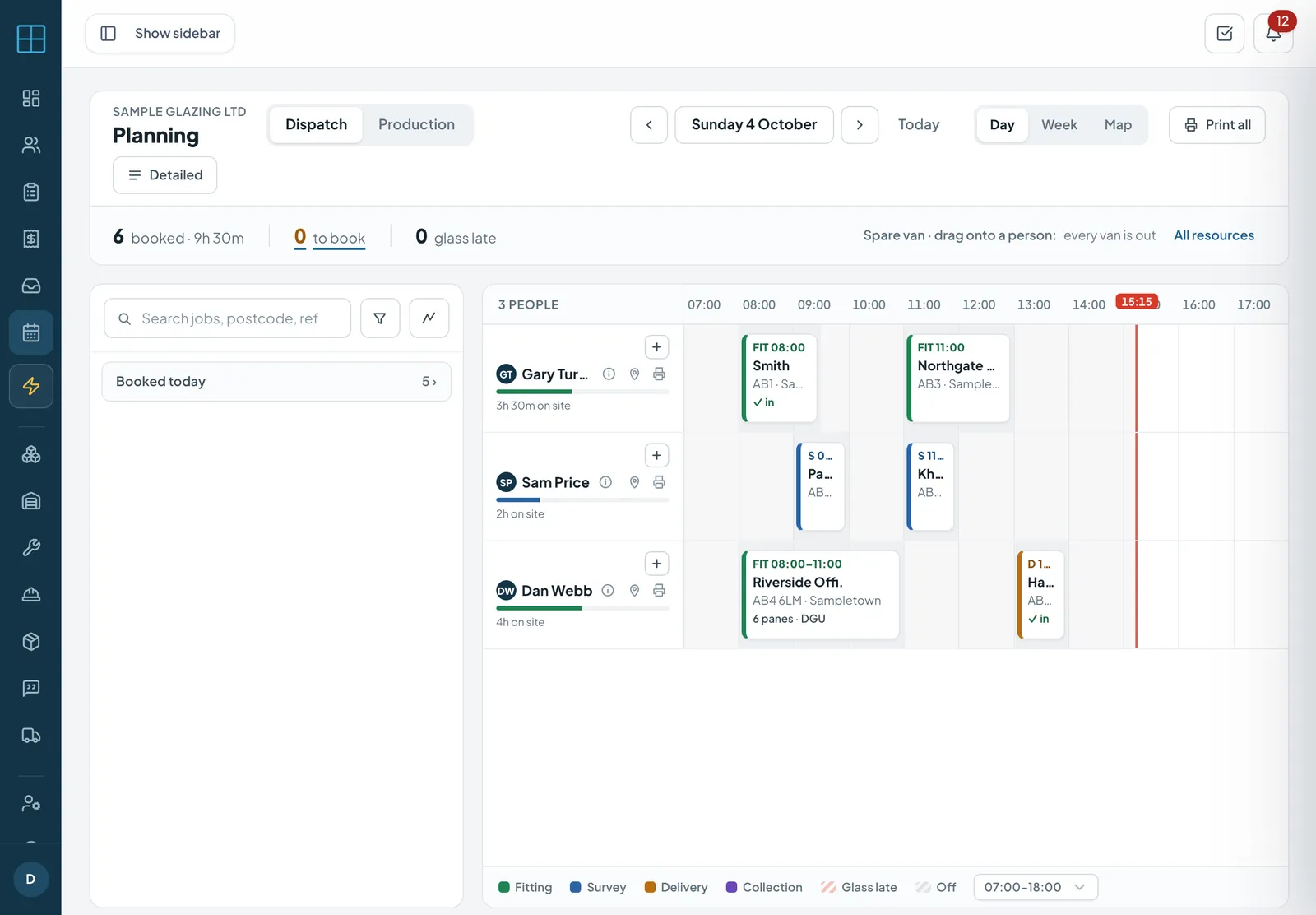Select the lightning bolt icon in left rail
The width and height of the screenshot is (1316, 915).
(x=31, y=386)
